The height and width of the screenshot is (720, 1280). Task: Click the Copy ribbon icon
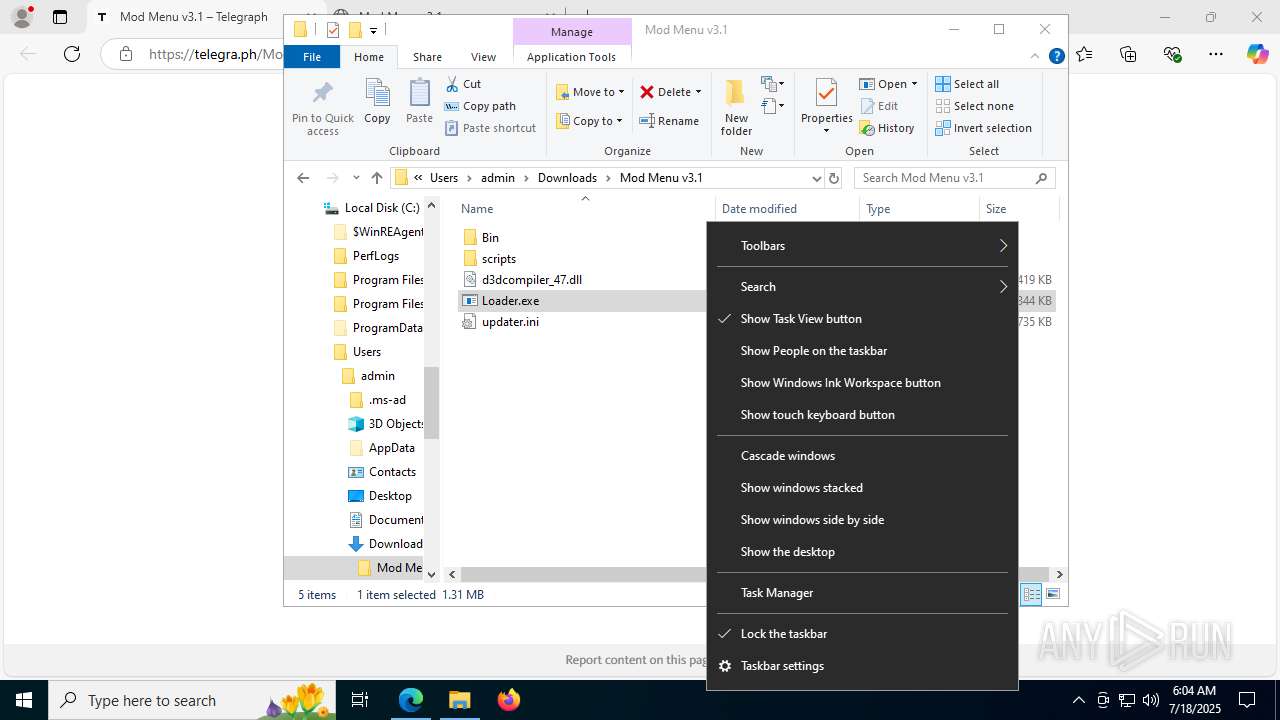click(377, 102)
